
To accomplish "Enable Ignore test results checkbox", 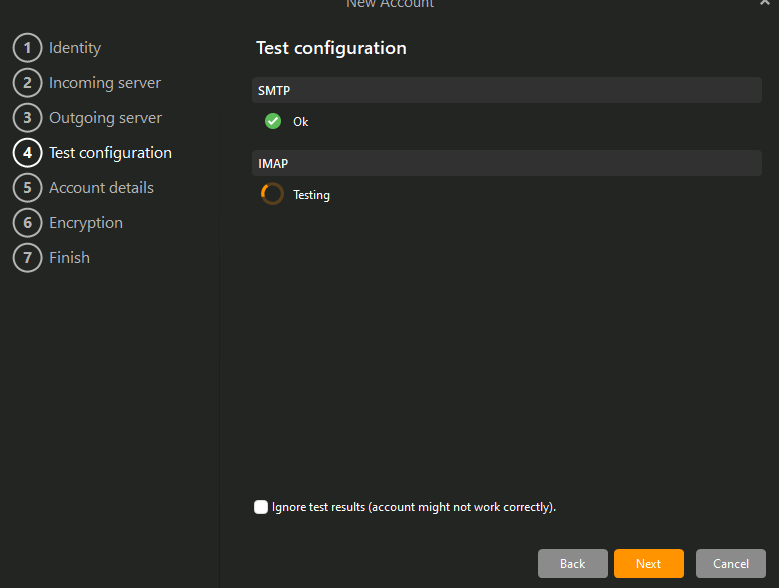I will click(261, 507).
